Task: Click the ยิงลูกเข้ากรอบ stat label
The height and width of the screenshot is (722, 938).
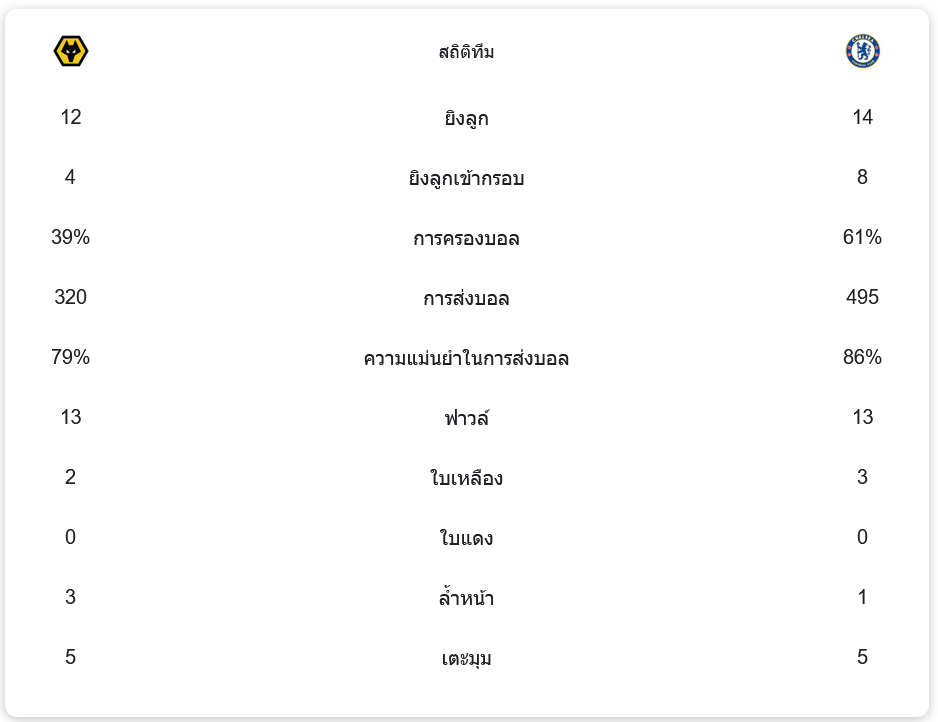Action: [466, 179]
